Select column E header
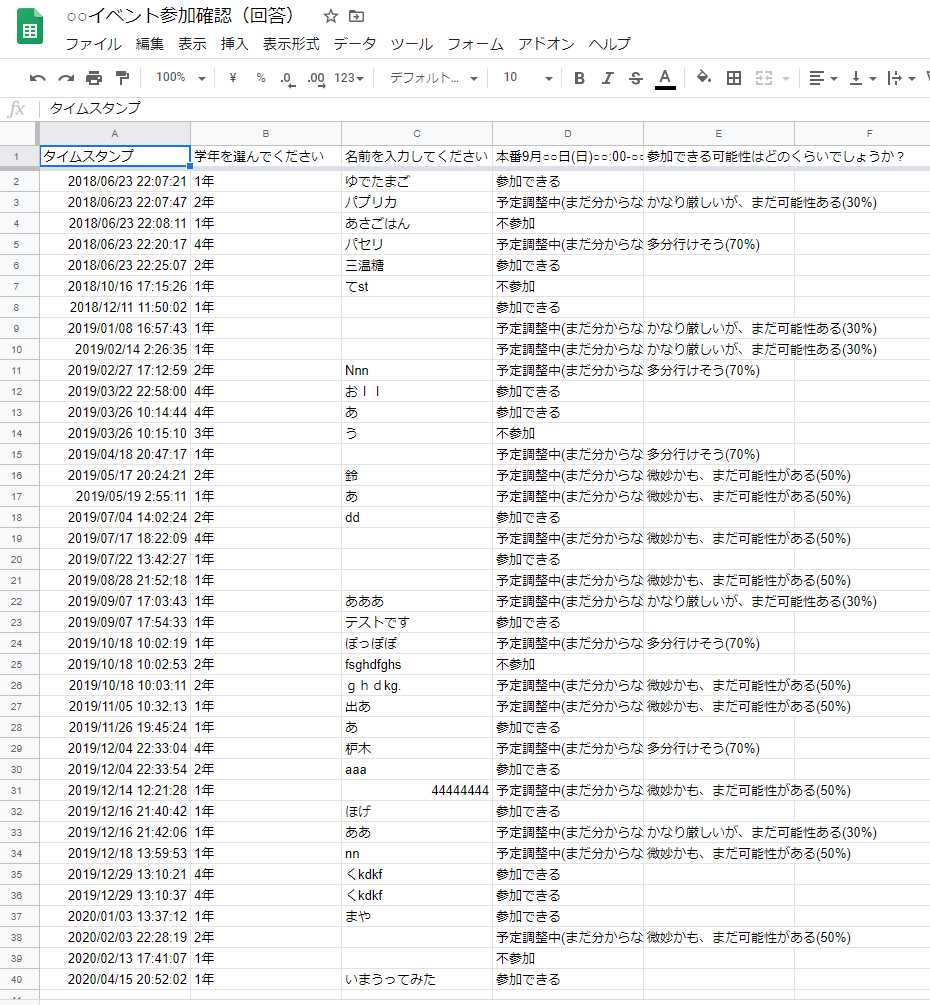 pyautogui.click(x=718, y=133)
